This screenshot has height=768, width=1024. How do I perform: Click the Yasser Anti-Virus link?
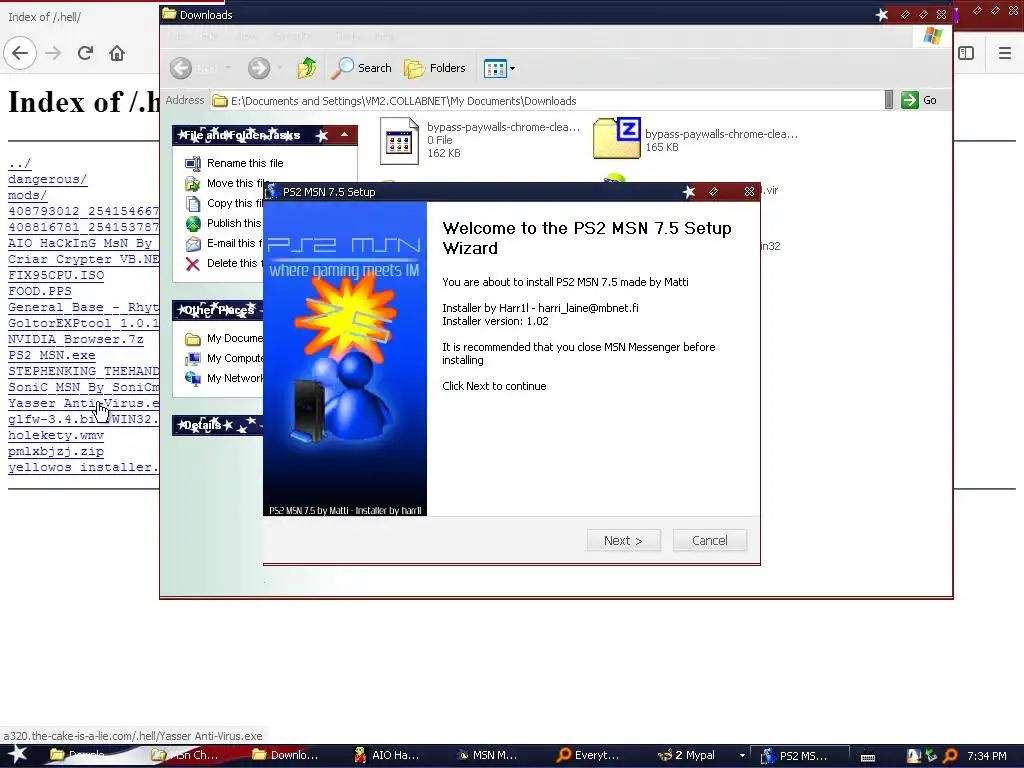(84, 403)
